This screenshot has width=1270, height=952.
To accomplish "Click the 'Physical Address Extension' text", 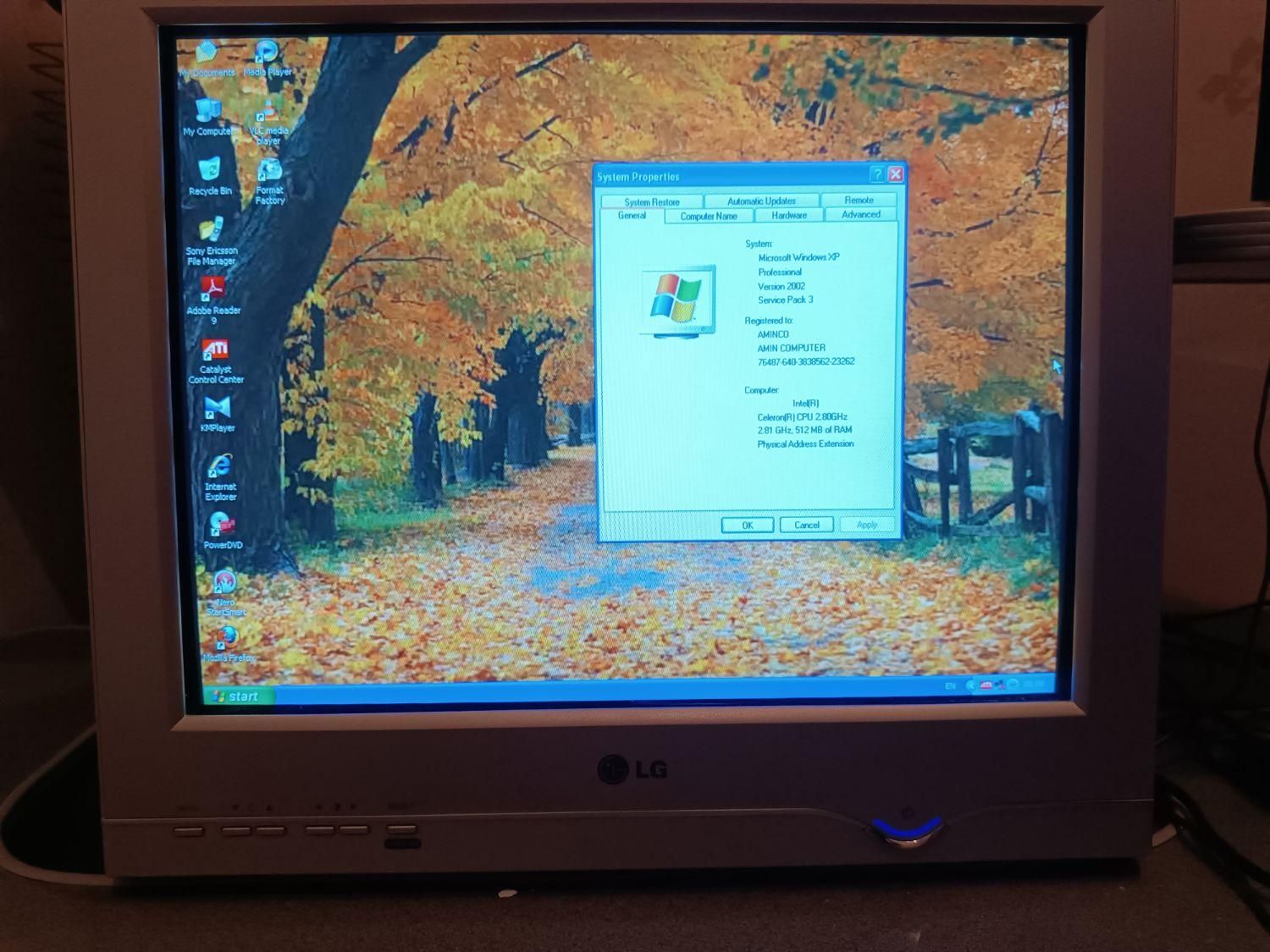I will 805,444.
